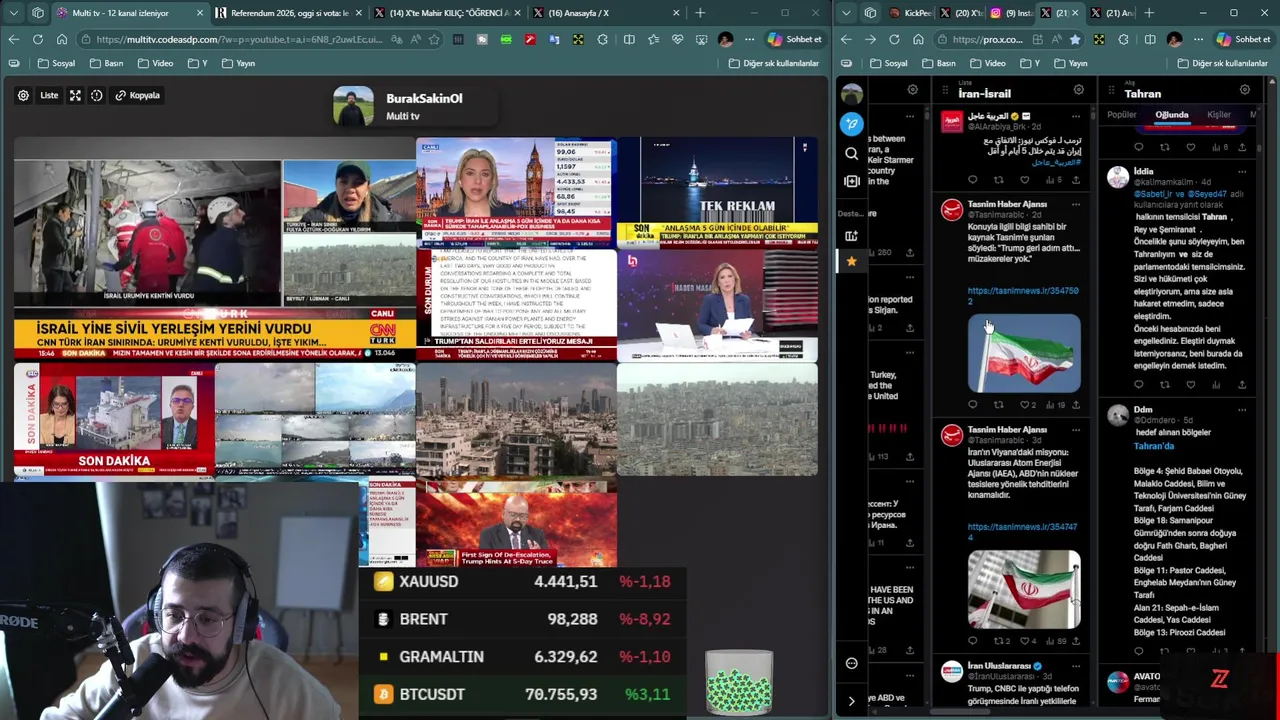The height and width of the screenshot is (720, 1280).
Task: Open Multi tv settings gear
Action: (23, 95)
